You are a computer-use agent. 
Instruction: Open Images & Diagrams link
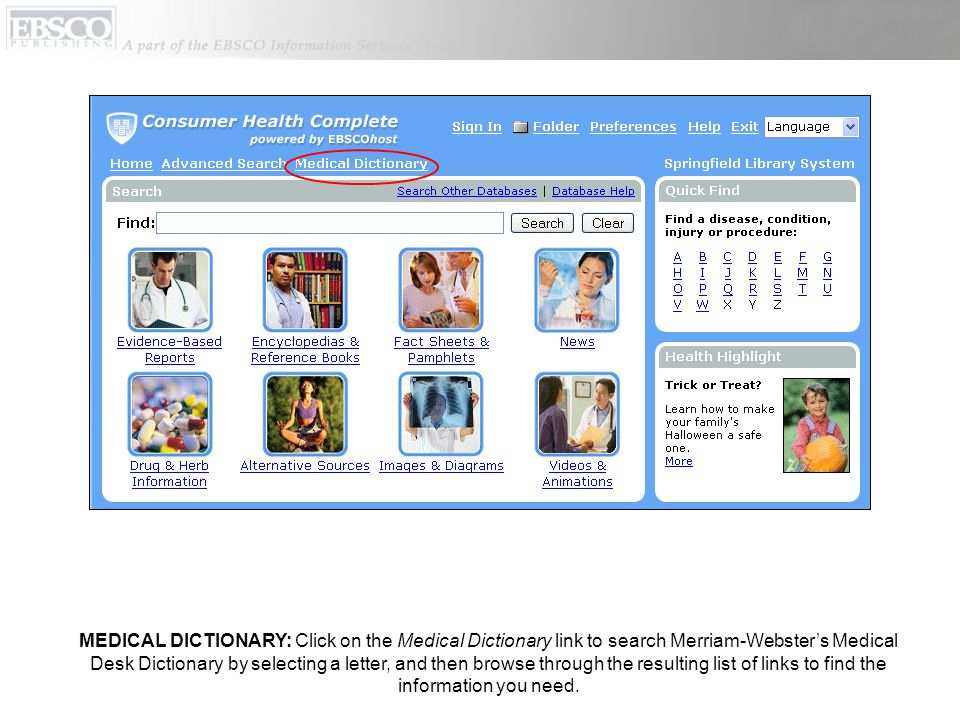pyautogui.click(x=441, y=466)
